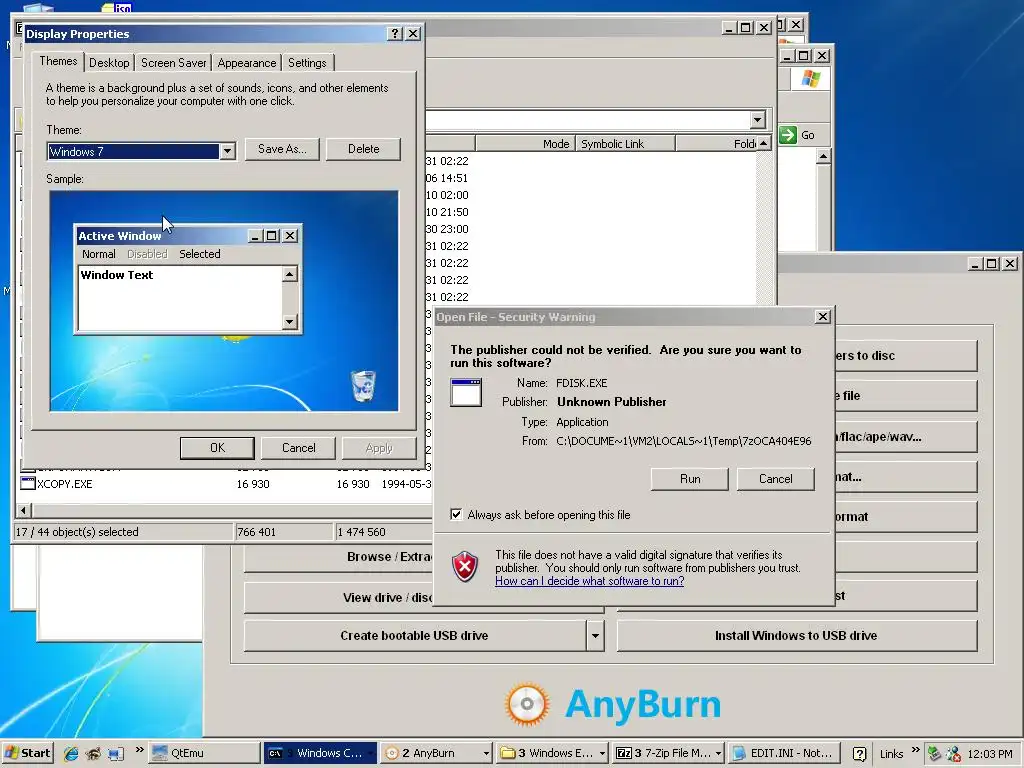Screen dimensions: 1024x768
Task: Click the Start button
Action: tap(27, 753)
